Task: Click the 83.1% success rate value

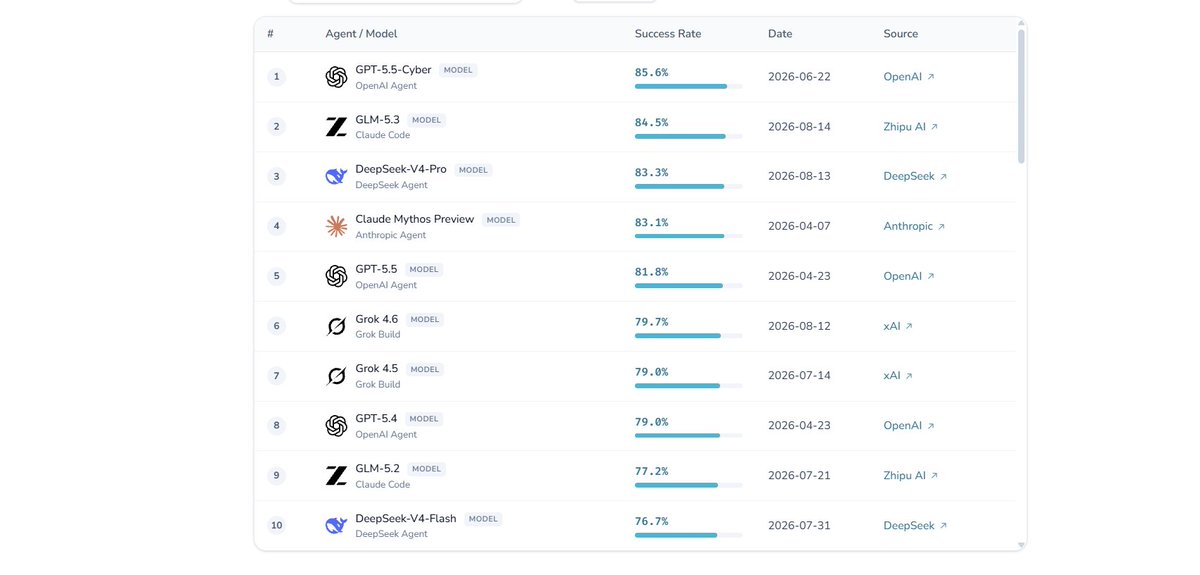Action: tap(651, 222)
